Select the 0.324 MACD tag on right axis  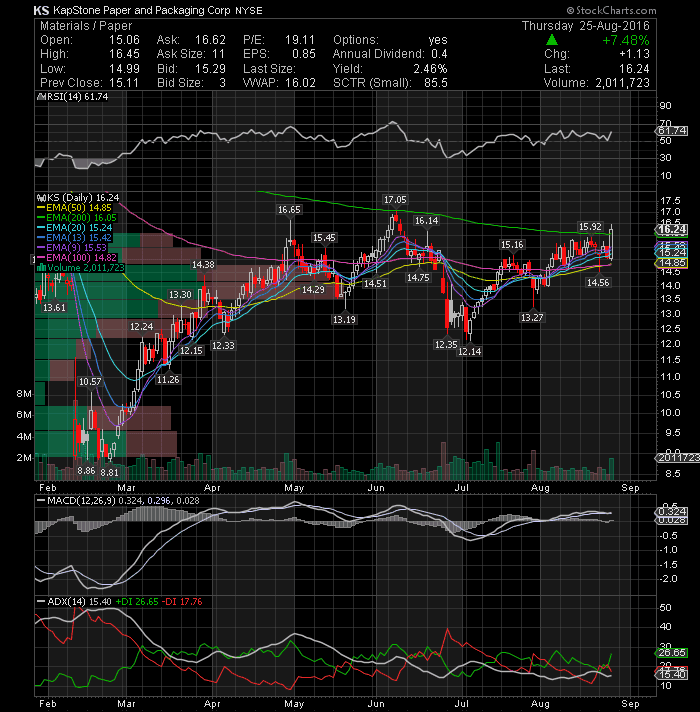(x=673, y=512)
